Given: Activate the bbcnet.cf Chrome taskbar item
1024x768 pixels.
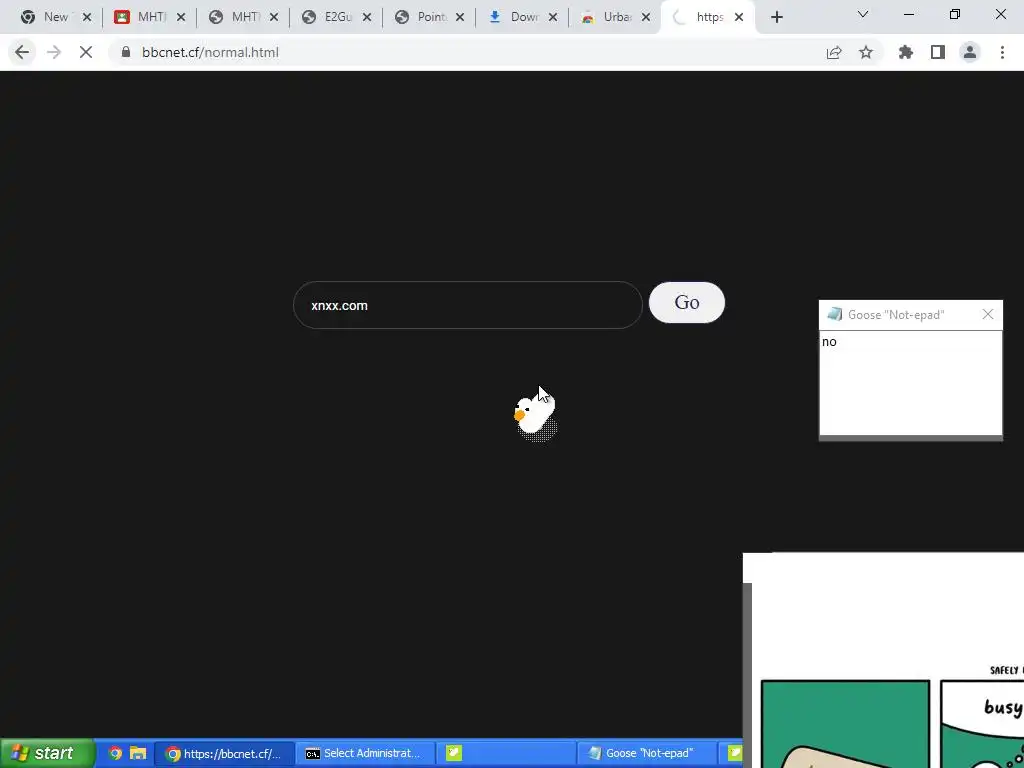Looking at the screenshot, I should 224,753.
